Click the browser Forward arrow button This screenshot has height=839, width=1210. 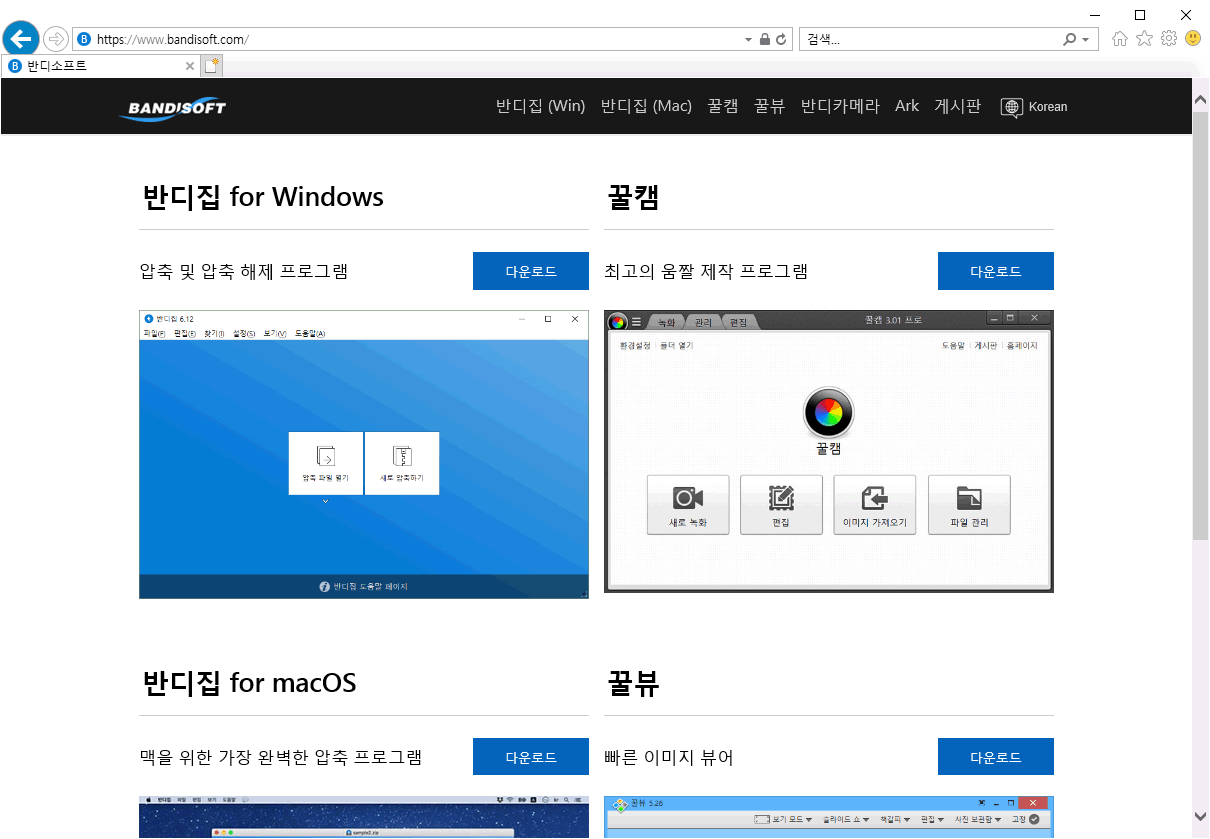(x=56, y=39)
